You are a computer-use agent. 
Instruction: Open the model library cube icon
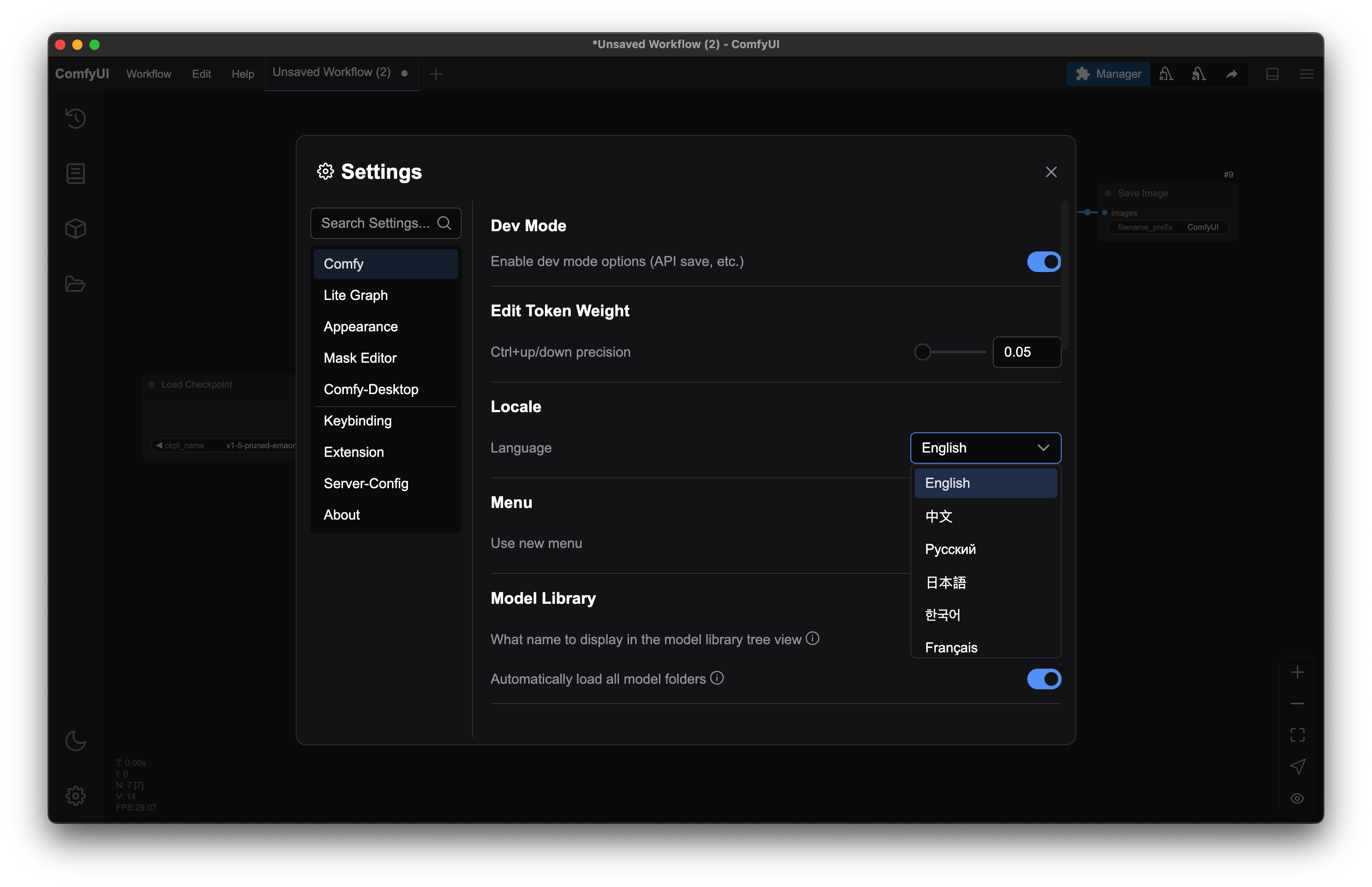[x=76, y=229]
